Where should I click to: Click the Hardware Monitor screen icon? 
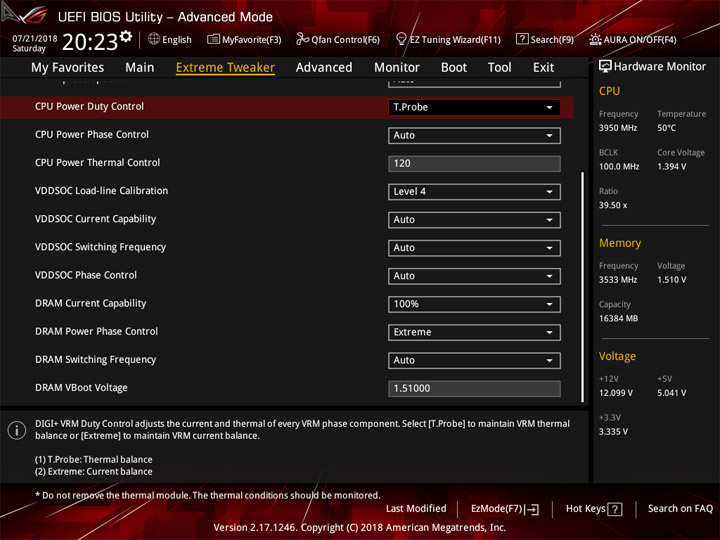click(x=605, y=67)
